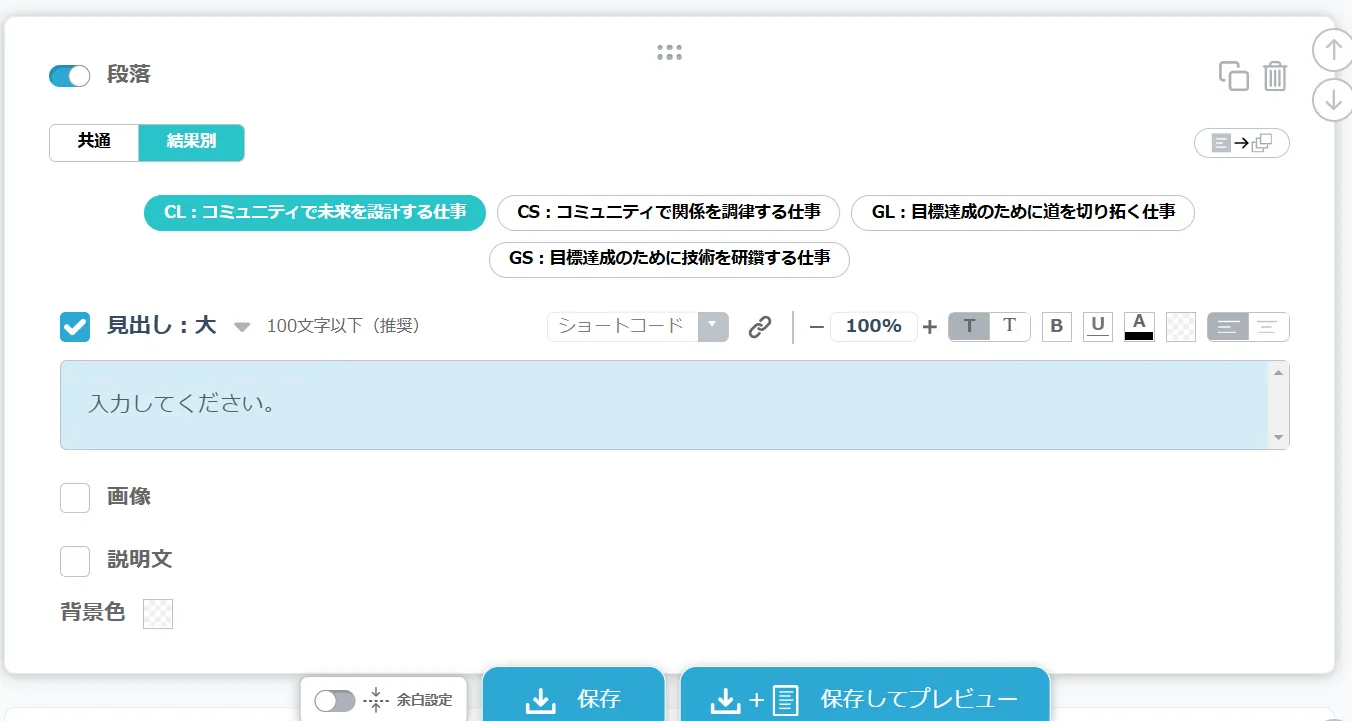1352x721 pixels.
Task: Switch to the 共通 tab
Action: click(94, 143)
